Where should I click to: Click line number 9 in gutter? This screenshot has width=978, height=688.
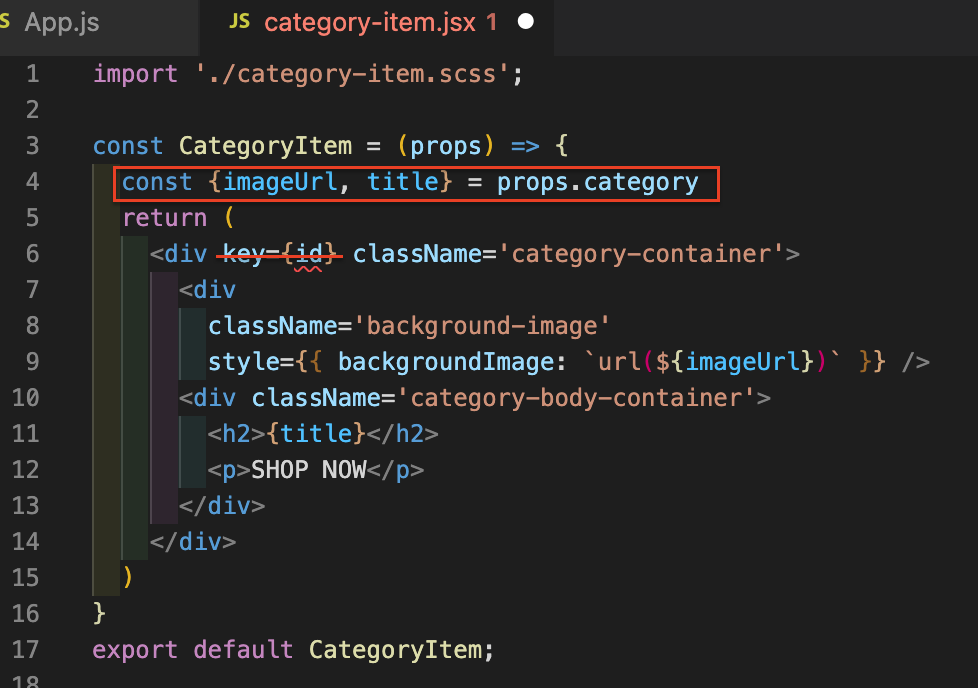[32, 362]
